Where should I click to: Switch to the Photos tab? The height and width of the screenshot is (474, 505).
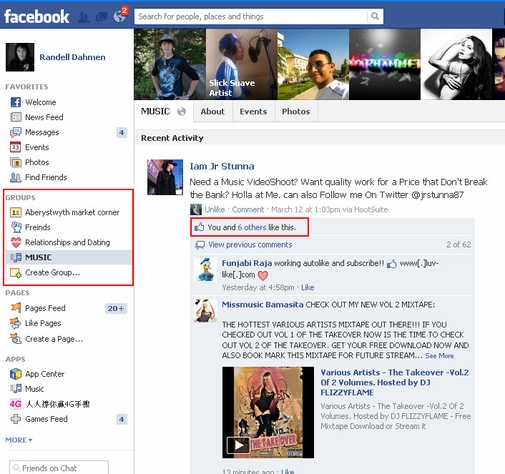click(x=296, y=111)
